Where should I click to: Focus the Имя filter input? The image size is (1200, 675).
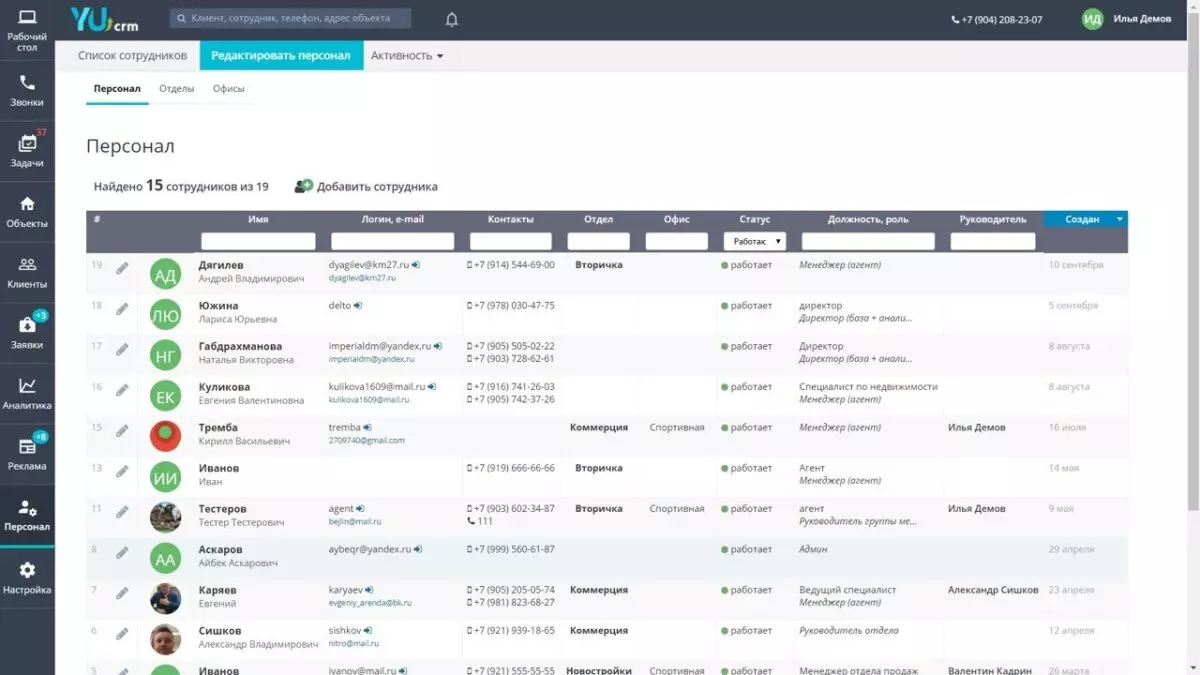(258, 241)
